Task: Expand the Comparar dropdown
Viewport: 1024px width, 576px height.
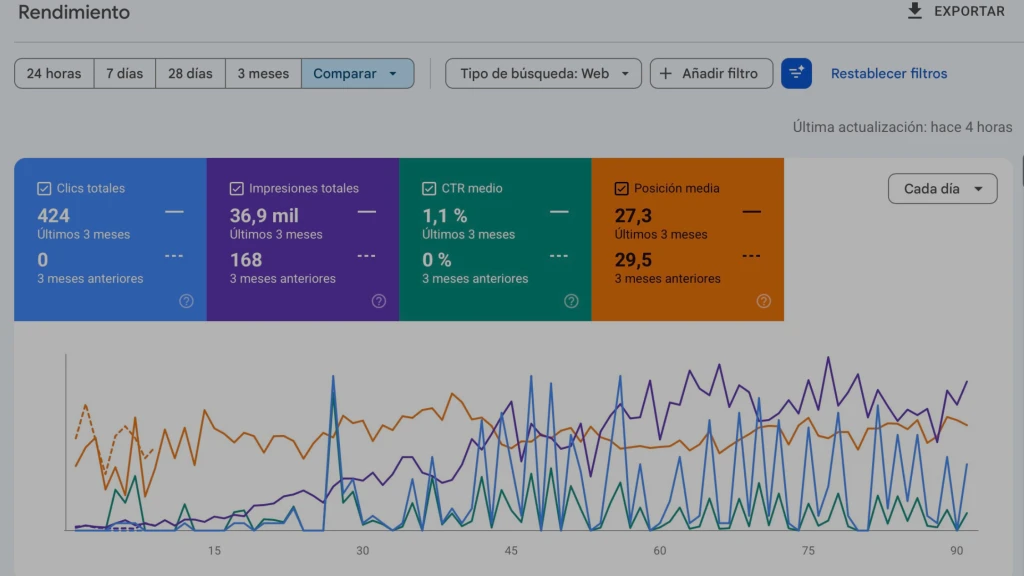Action: (358, 74)
